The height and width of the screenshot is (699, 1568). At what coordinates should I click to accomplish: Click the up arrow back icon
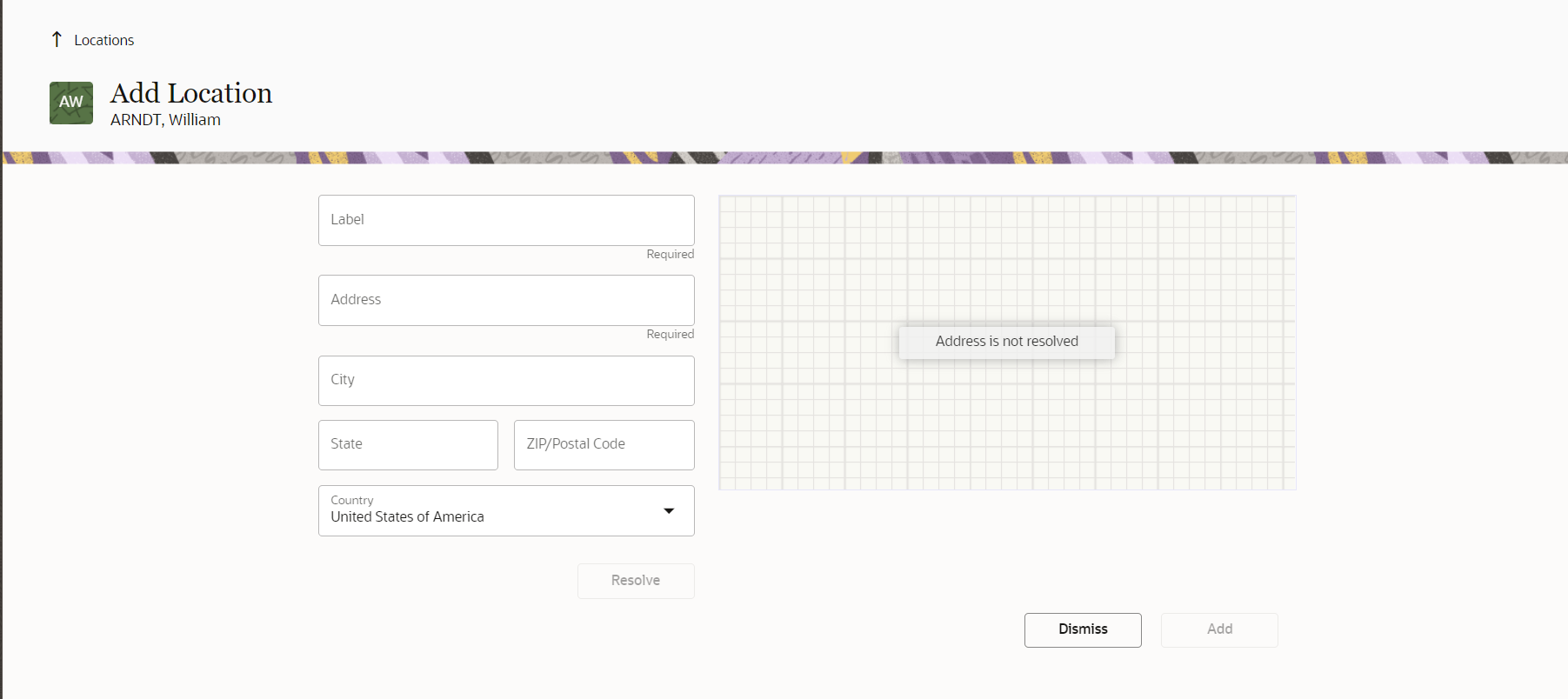57,39
